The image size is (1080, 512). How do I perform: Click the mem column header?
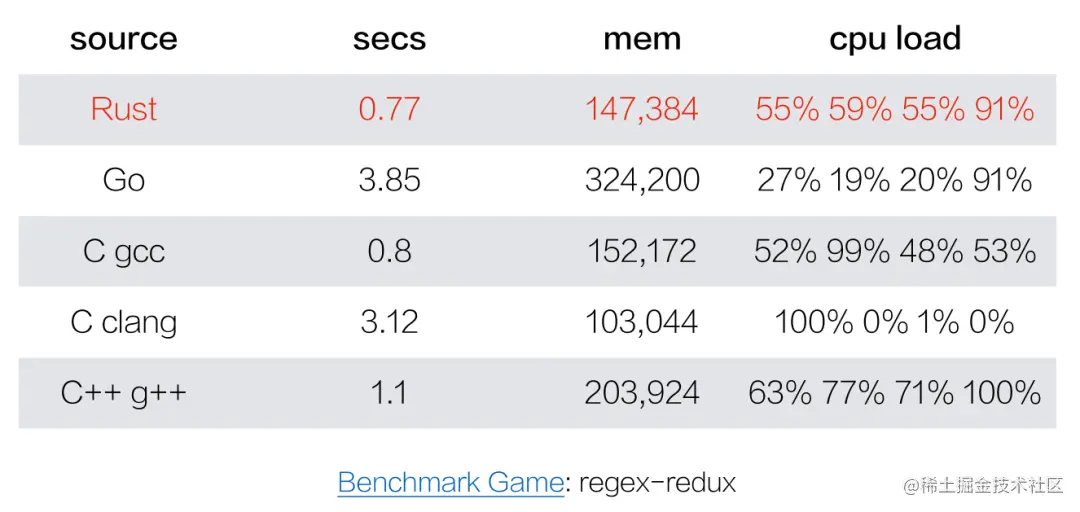[642, 39]
